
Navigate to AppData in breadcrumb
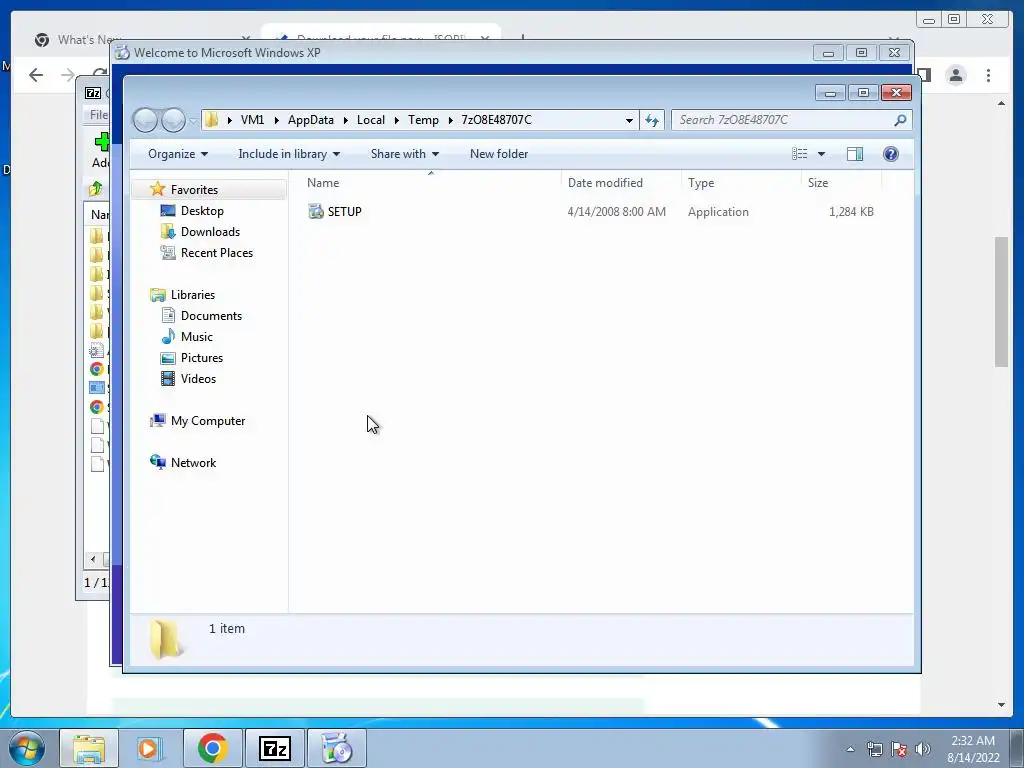click(x=311, y=120)
